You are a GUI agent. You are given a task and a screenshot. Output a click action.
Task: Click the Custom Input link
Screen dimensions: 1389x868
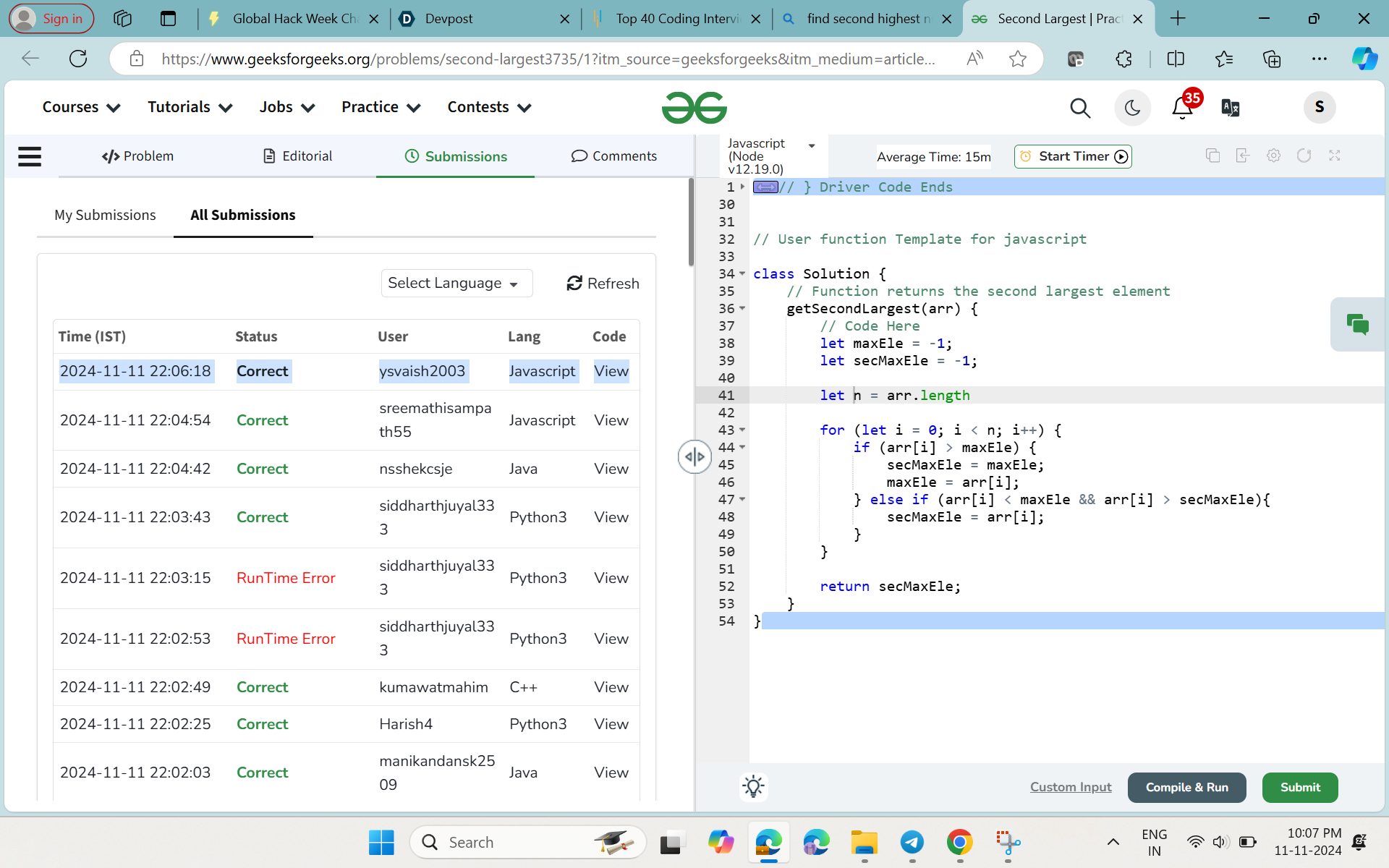[1070, 787]
